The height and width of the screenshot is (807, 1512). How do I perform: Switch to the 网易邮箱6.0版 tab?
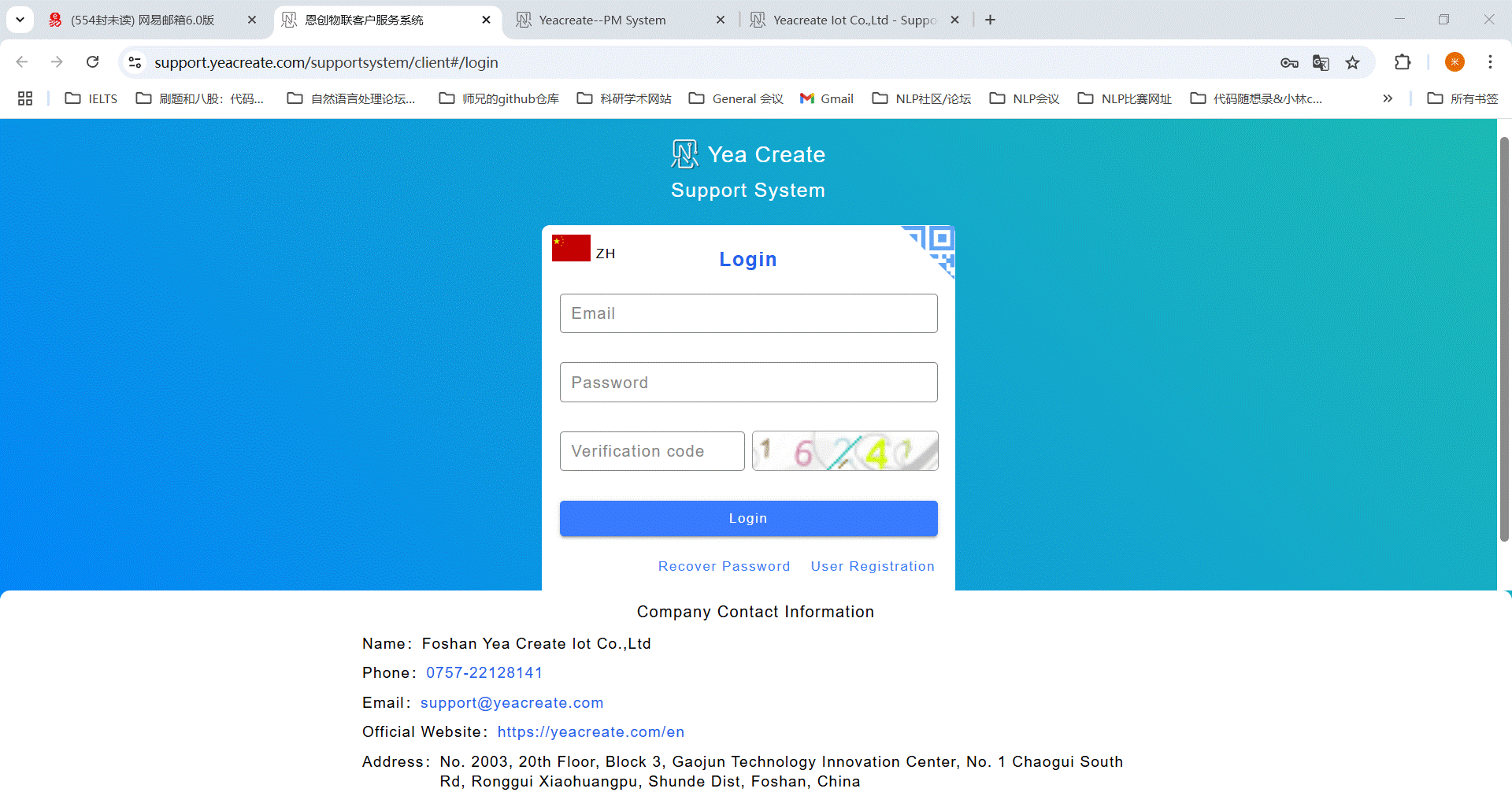pyautogui.click(x=142, y=20)
